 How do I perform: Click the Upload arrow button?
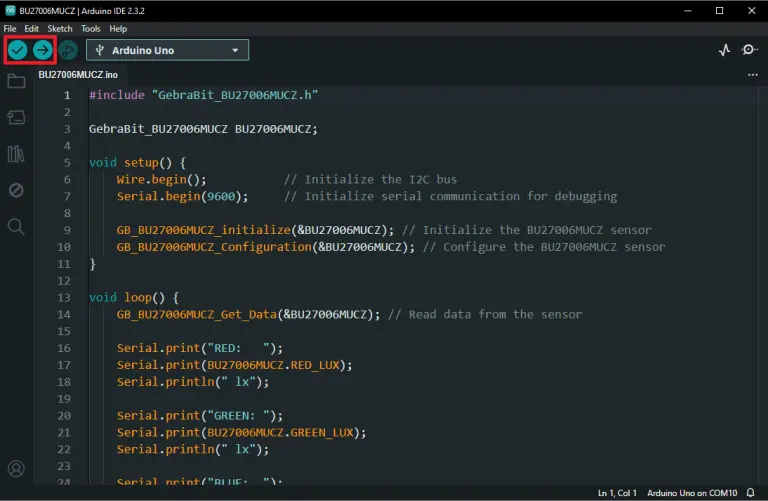click(x=43, y=50)
